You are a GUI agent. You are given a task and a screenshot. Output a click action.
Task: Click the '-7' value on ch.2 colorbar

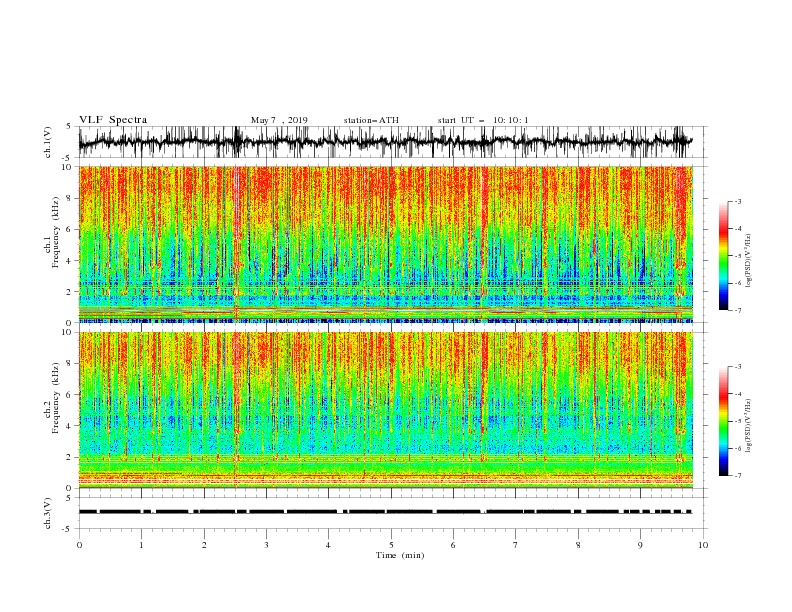(x=738, y=475)
